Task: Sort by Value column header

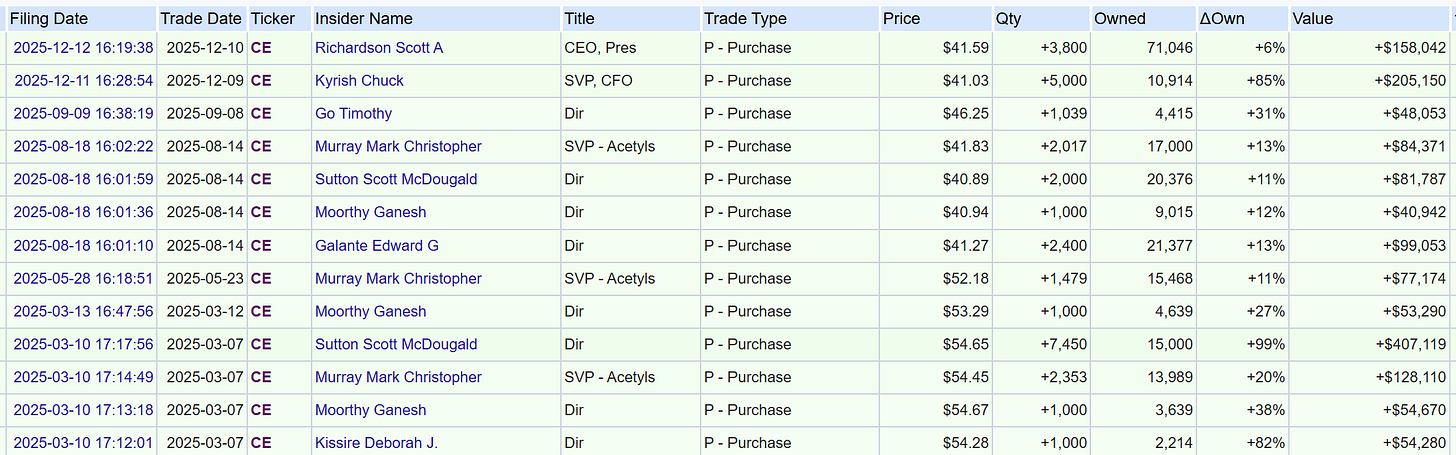Action: (1314, 19)
